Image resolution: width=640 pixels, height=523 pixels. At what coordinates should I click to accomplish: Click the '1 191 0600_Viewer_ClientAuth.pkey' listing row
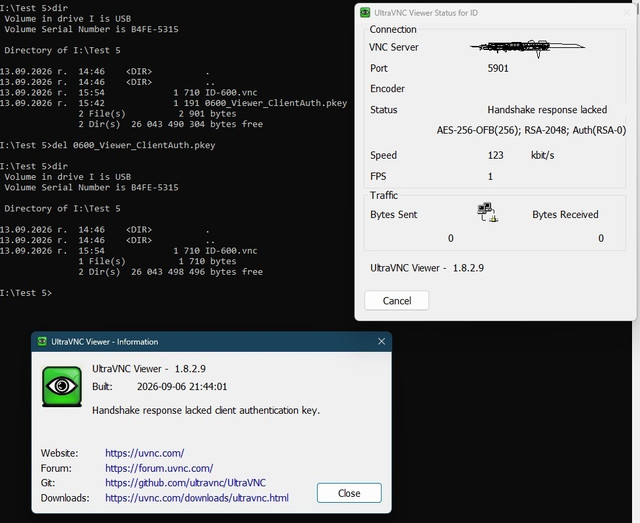(173, 103)
